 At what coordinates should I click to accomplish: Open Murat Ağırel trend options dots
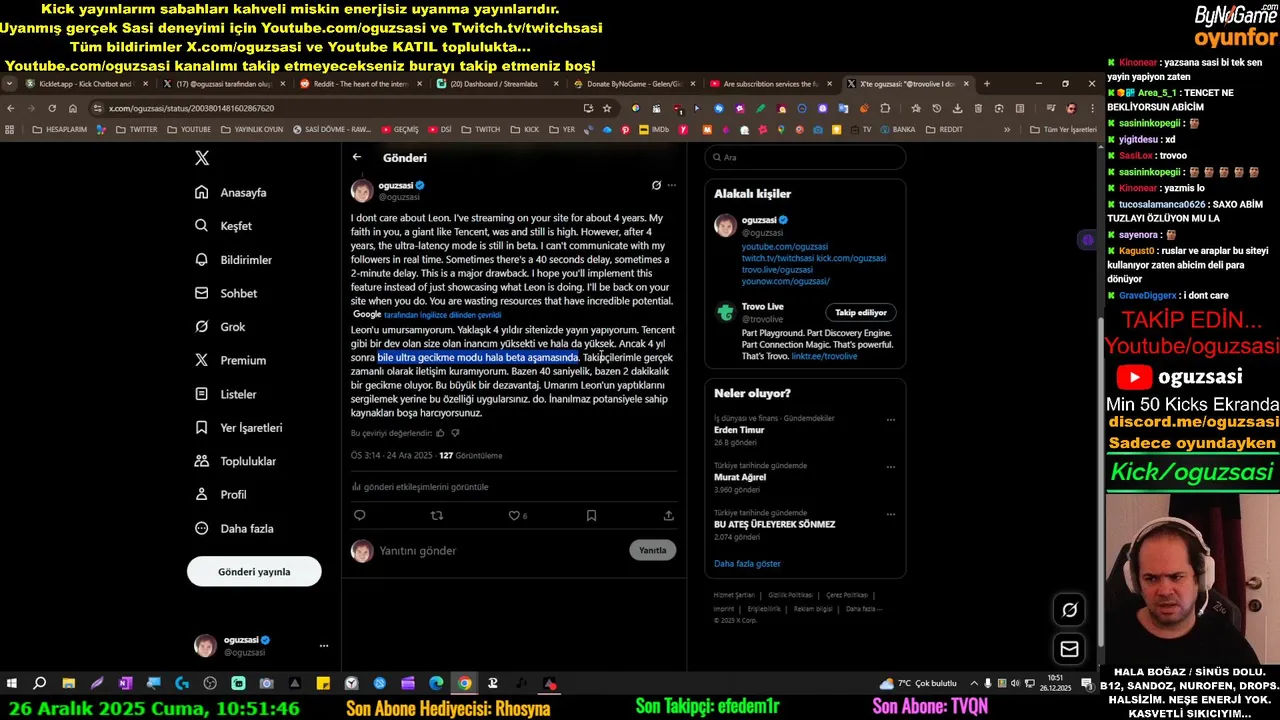point(890,466)
